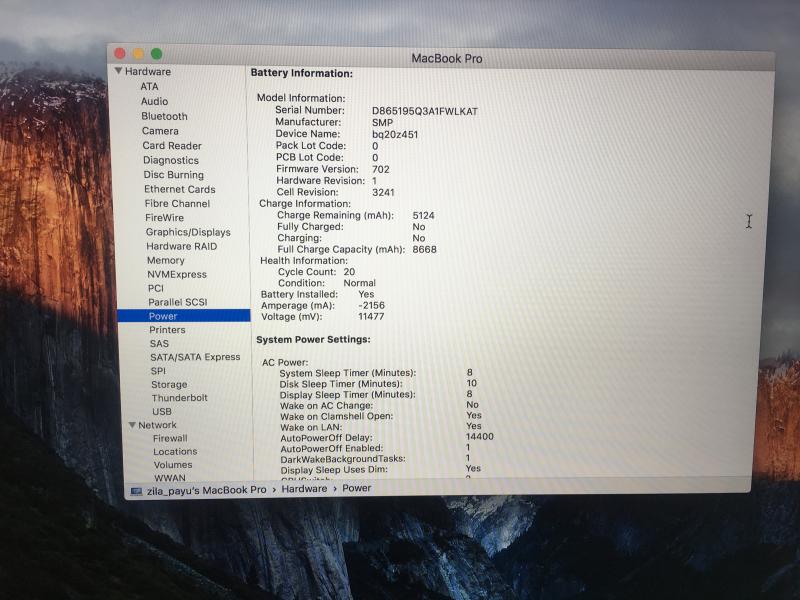Open USB information
The image size is (800, 600).
[162, 411]
